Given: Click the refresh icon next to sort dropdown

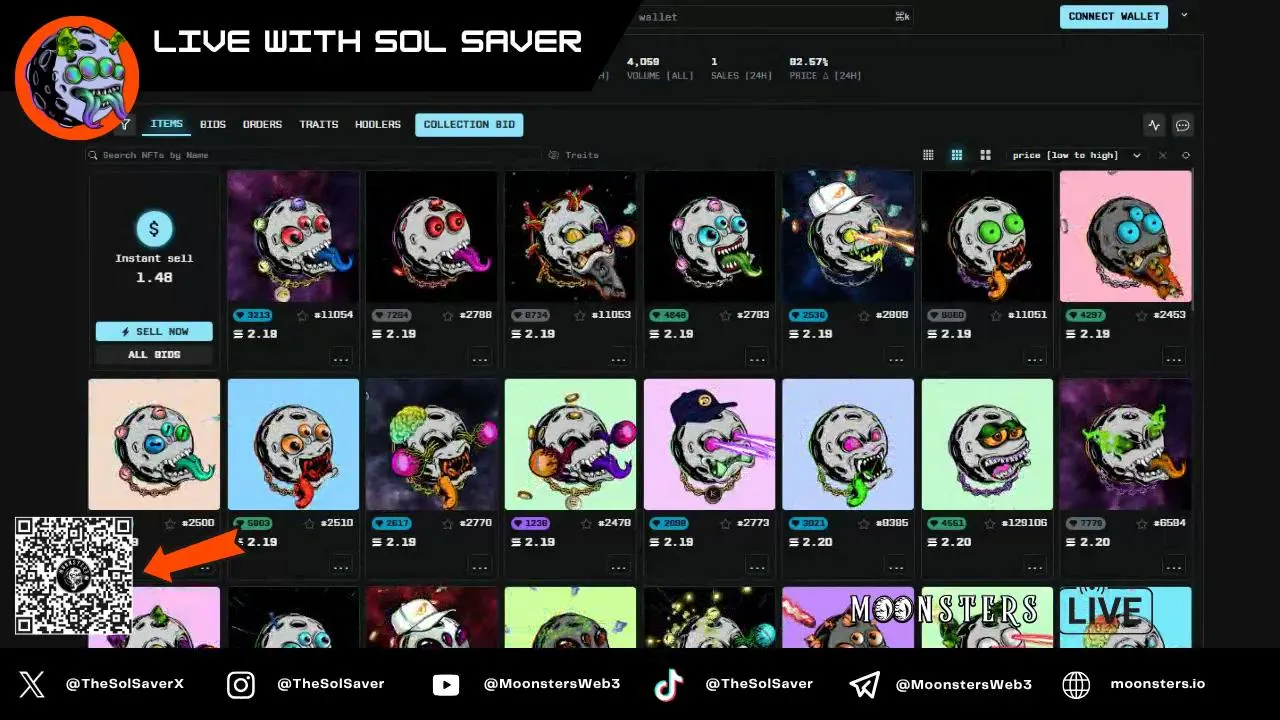Looking at the screenshot, I should tap(1186, 155).
